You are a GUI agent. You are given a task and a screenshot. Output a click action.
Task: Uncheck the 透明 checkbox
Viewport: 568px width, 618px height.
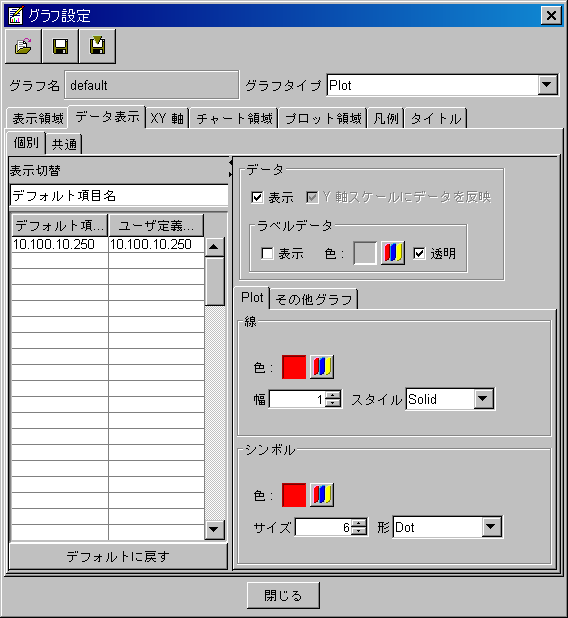click(419, 253)
